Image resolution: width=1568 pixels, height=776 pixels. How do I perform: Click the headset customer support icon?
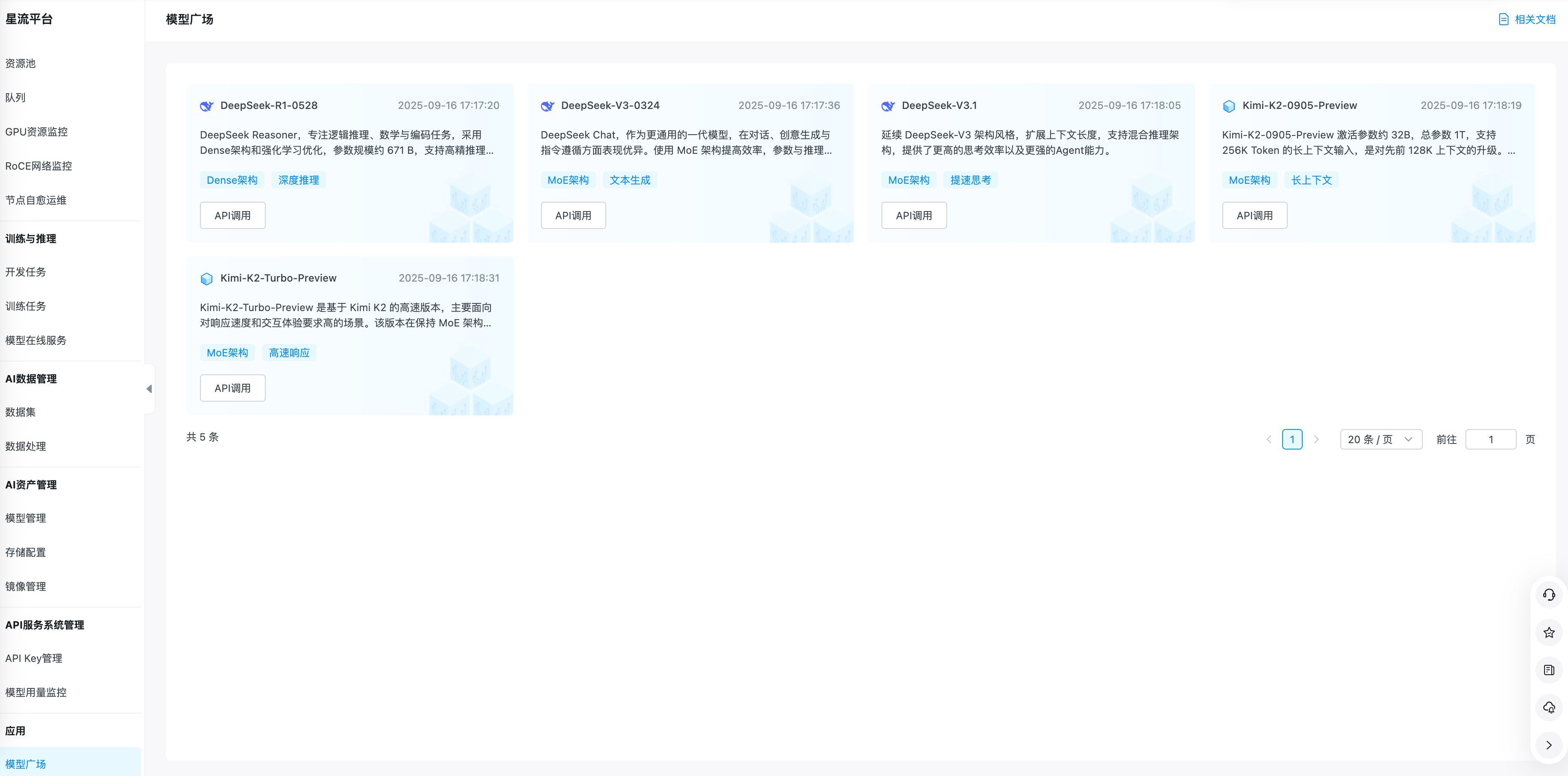1548,595
